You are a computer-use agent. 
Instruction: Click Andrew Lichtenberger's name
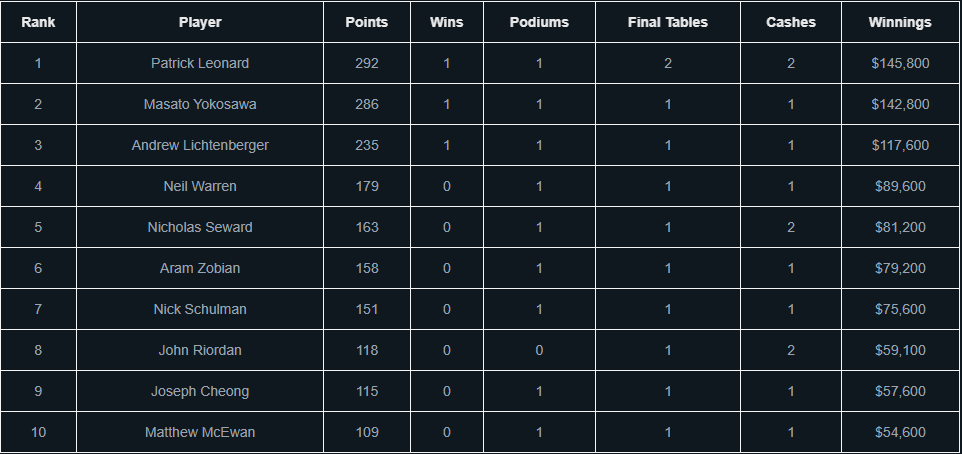click(x=200, y=145)
